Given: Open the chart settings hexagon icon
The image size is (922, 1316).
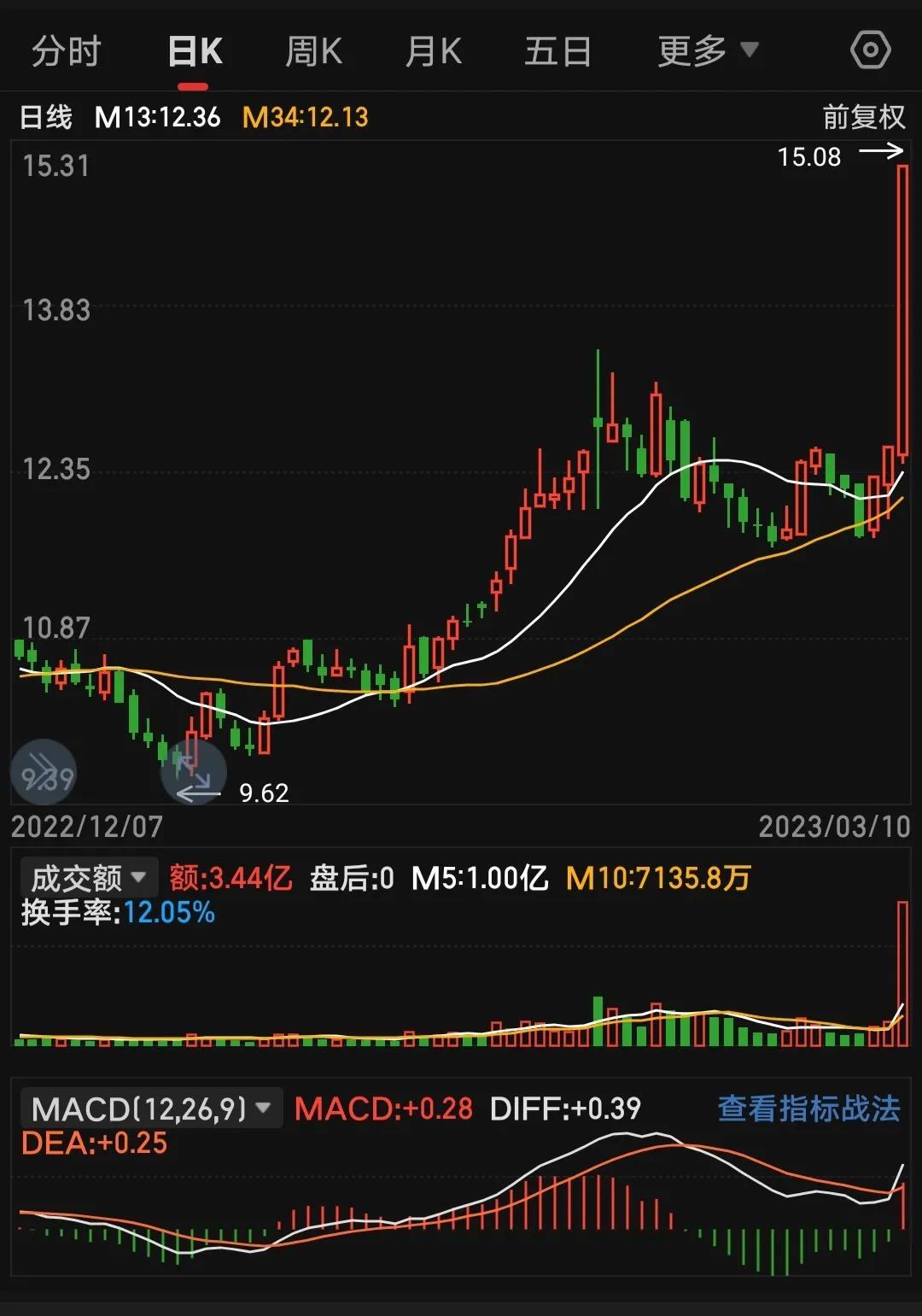Looking at the screenshot, I should [870, 50].
